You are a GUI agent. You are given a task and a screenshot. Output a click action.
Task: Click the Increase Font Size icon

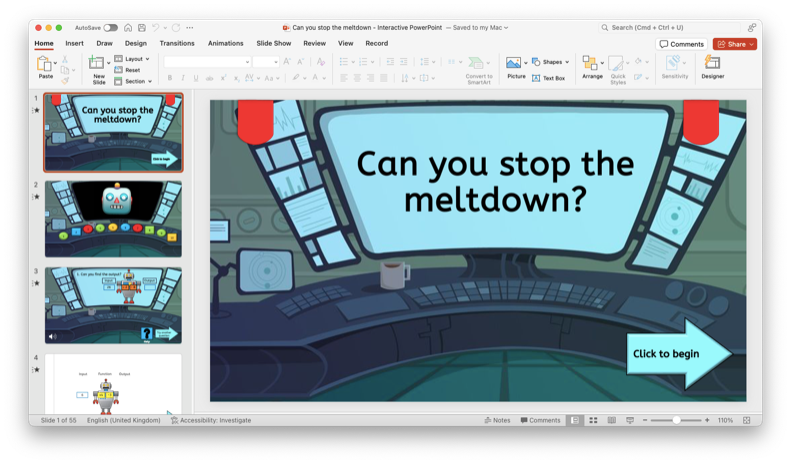[x=287, y=62]
